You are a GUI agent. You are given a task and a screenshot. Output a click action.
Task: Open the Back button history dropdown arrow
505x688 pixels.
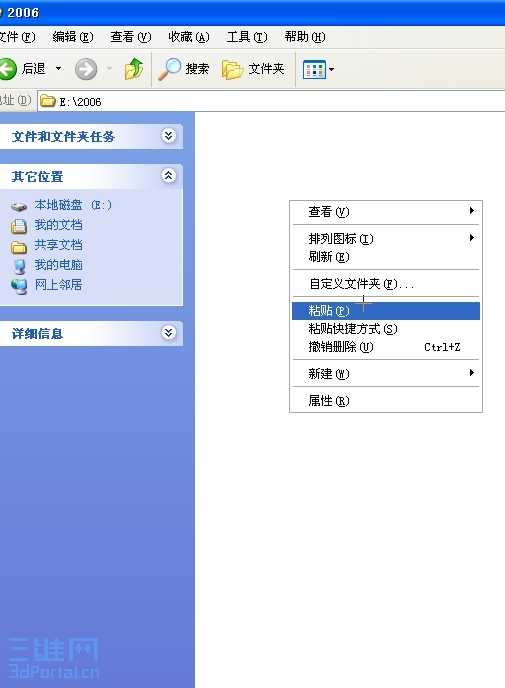tap(58, 69)
